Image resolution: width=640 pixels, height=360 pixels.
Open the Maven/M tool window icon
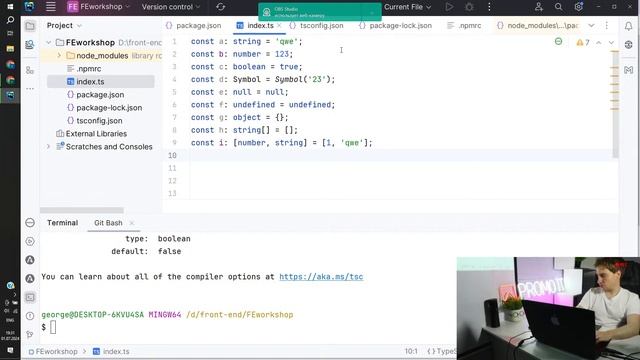tap(629, 70)
